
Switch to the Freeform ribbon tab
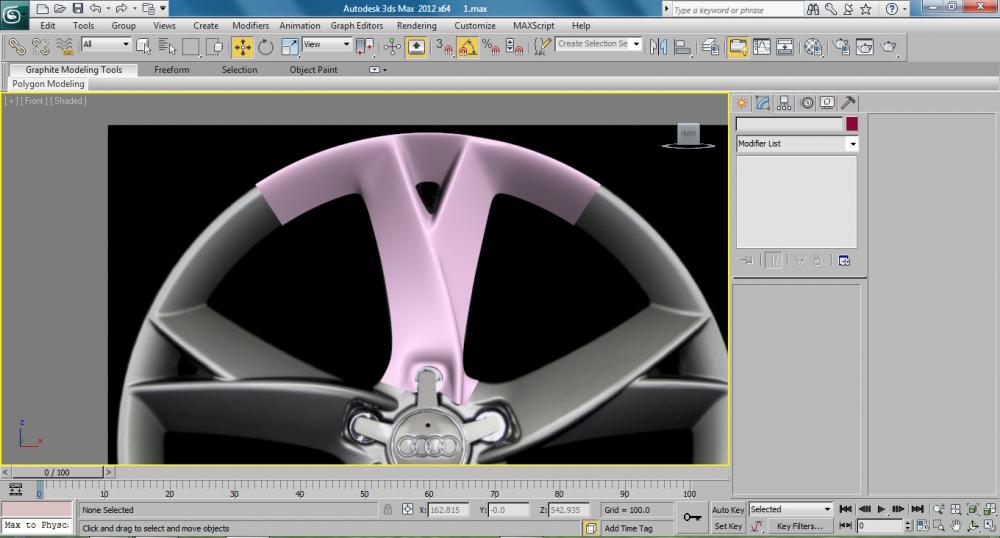point(171,70)
